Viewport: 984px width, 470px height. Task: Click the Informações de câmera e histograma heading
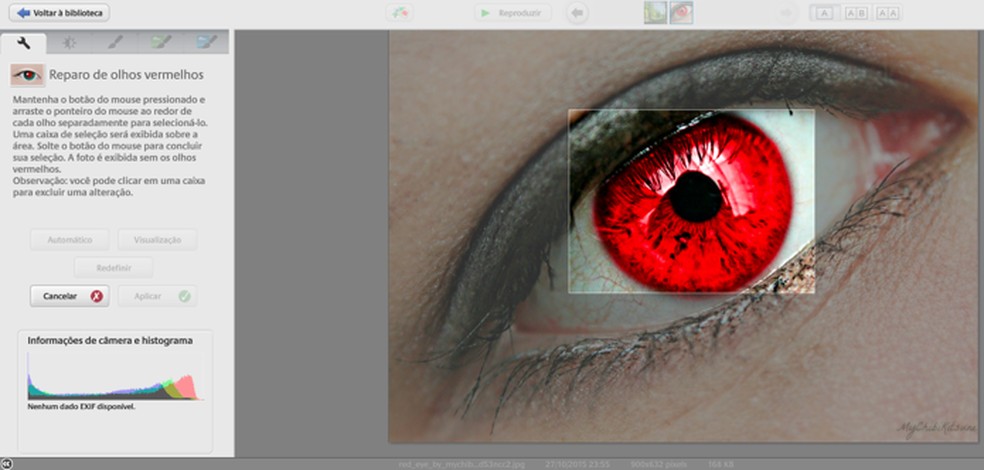pyautogui.click(x=110, y=341)
